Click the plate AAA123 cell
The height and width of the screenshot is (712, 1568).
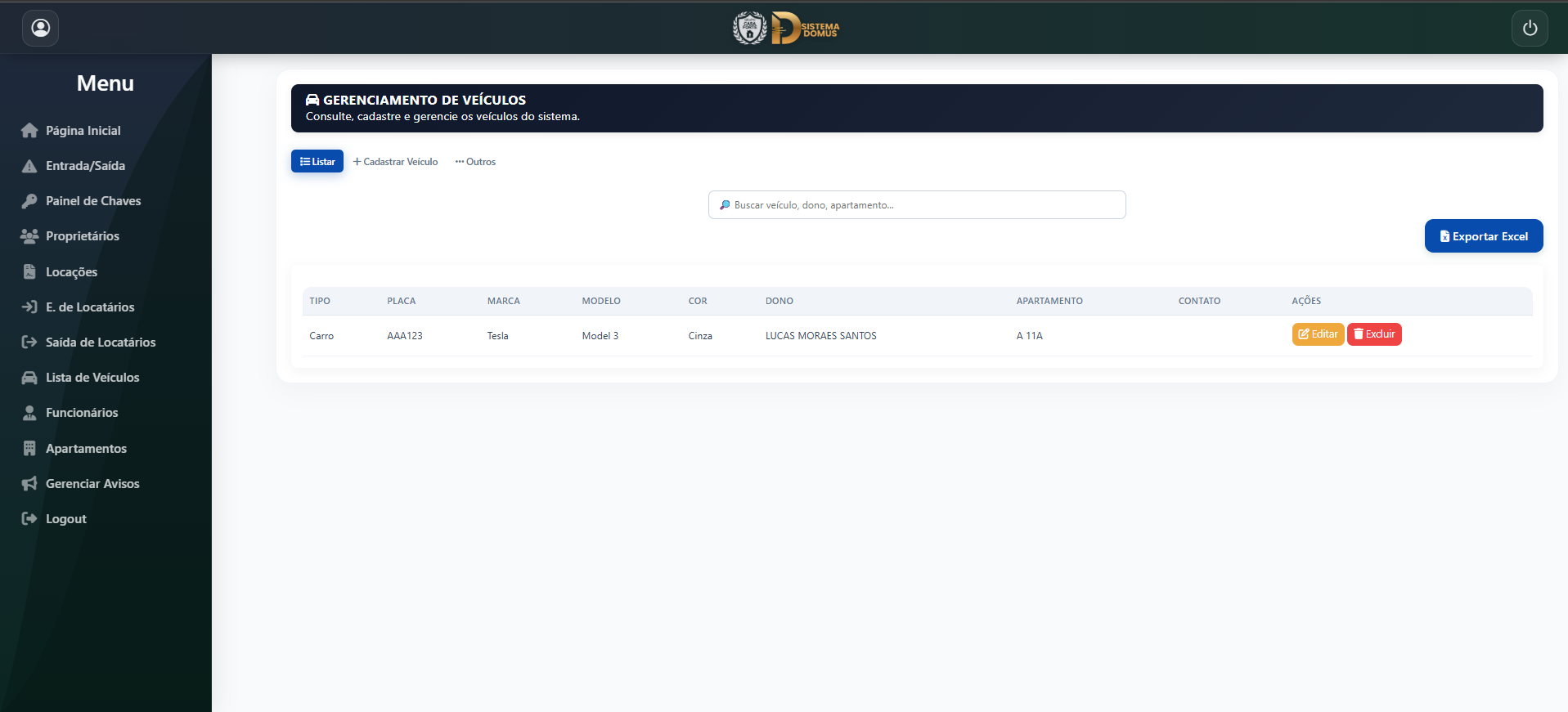click(405, 336)
